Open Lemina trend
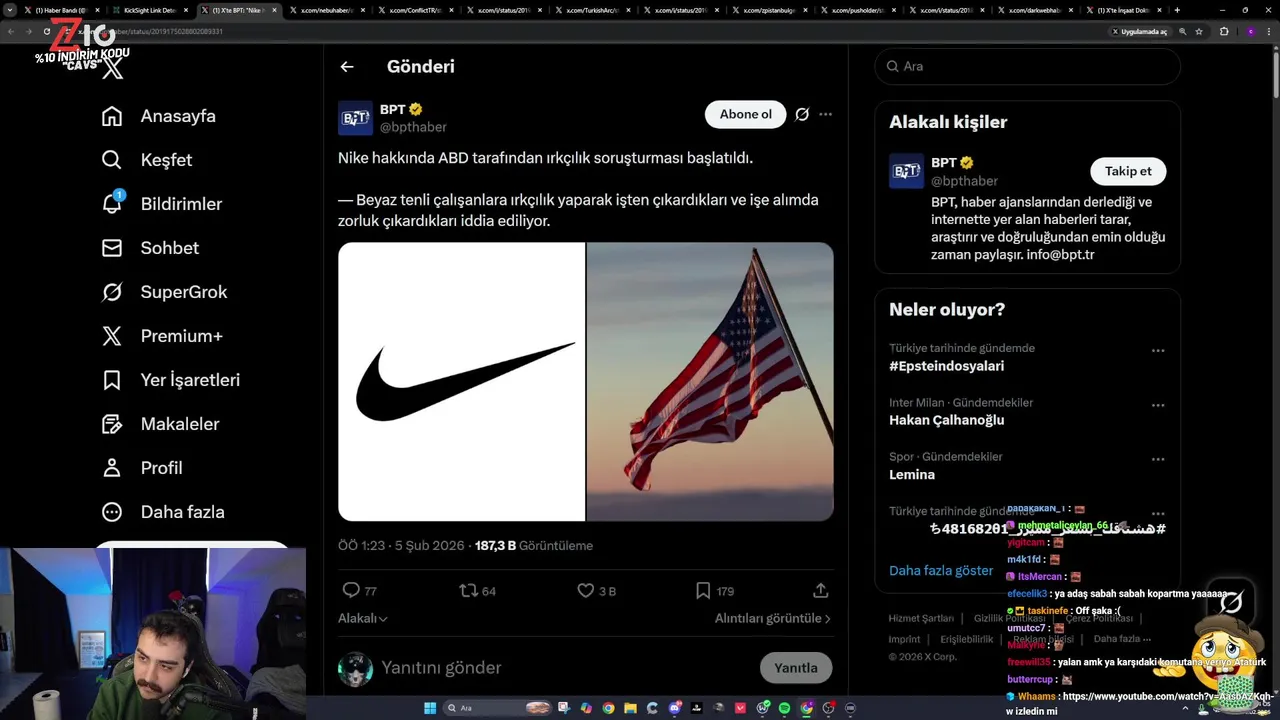1280x720 pixels. coord(912,474)
